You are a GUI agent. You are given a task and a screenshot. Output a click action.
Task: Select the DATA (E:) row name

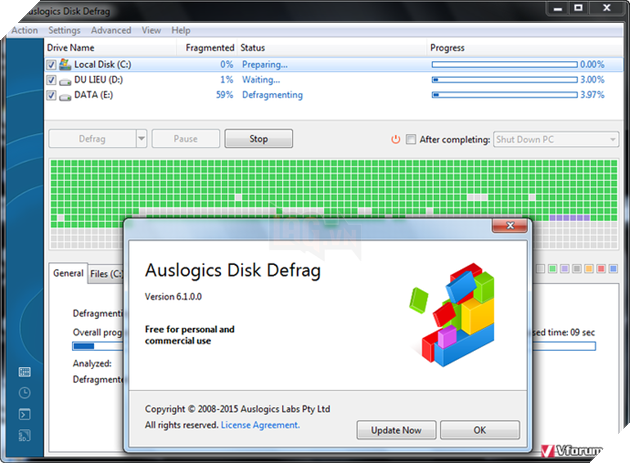click(x=94, y=95)
